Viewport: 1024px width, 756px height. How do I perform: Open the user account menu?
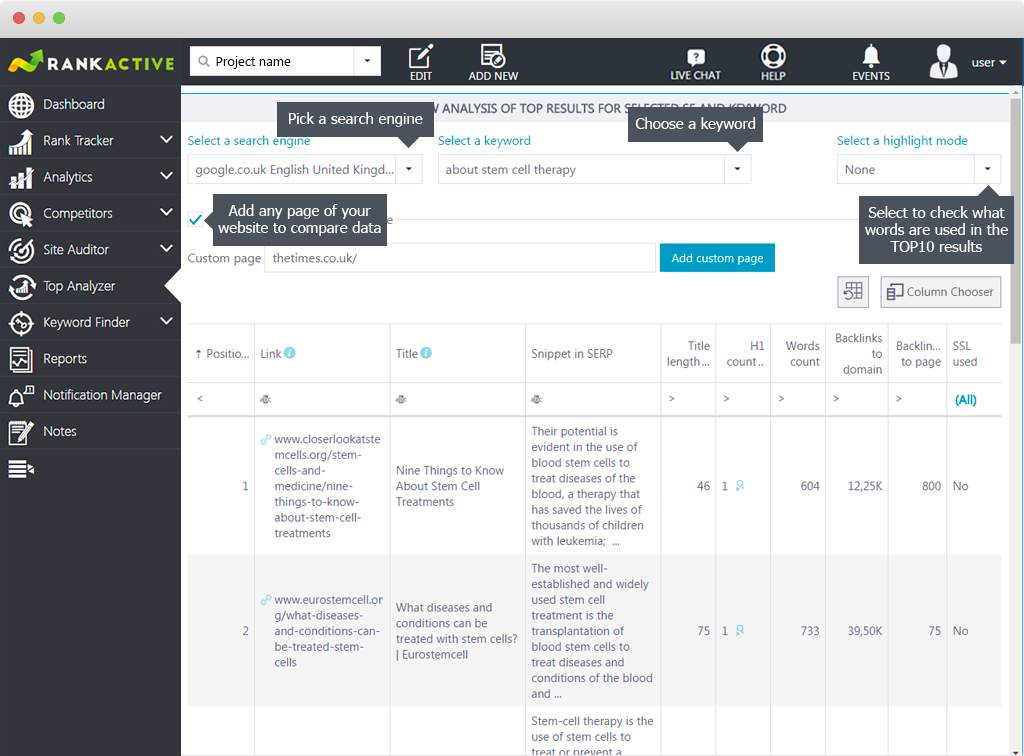pyautogui.click(x=989, y=63)
